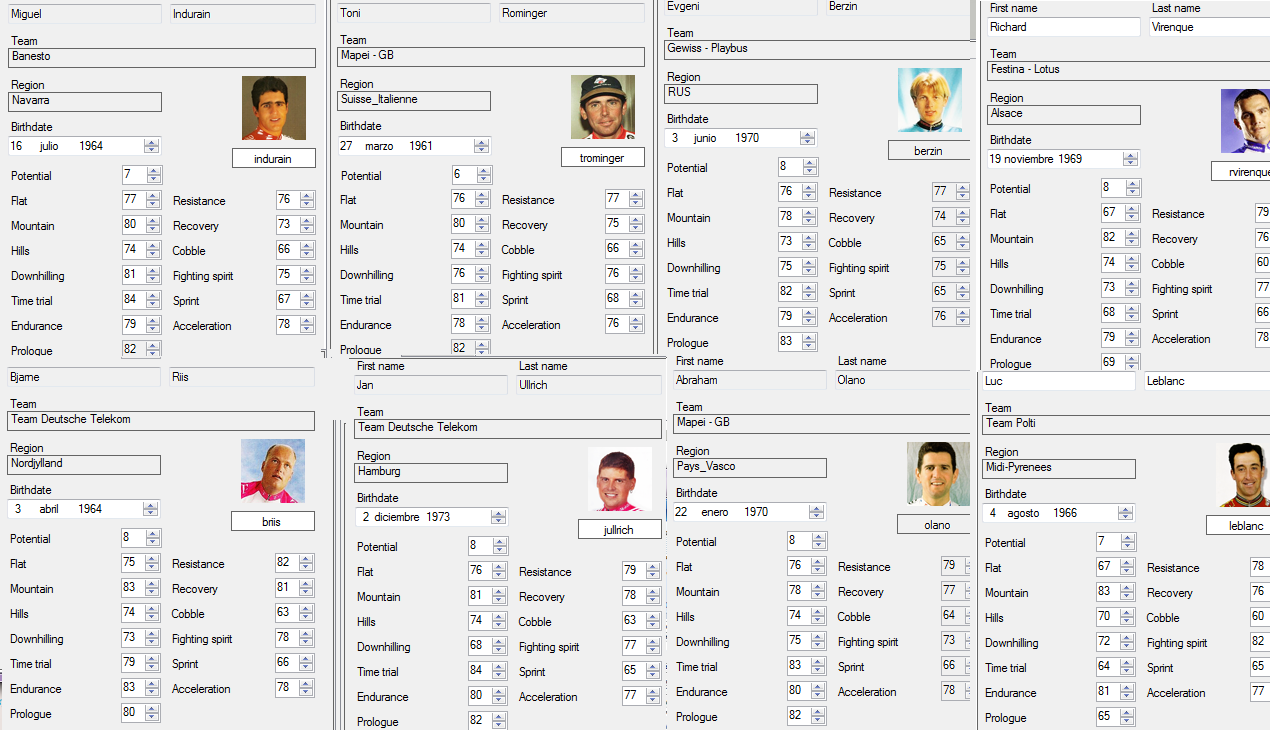The width and height of the screenshot is (1270, 732).
Task: Select Jan Ullrich's portrait thumbnail
Action: (x=619, y=478)
